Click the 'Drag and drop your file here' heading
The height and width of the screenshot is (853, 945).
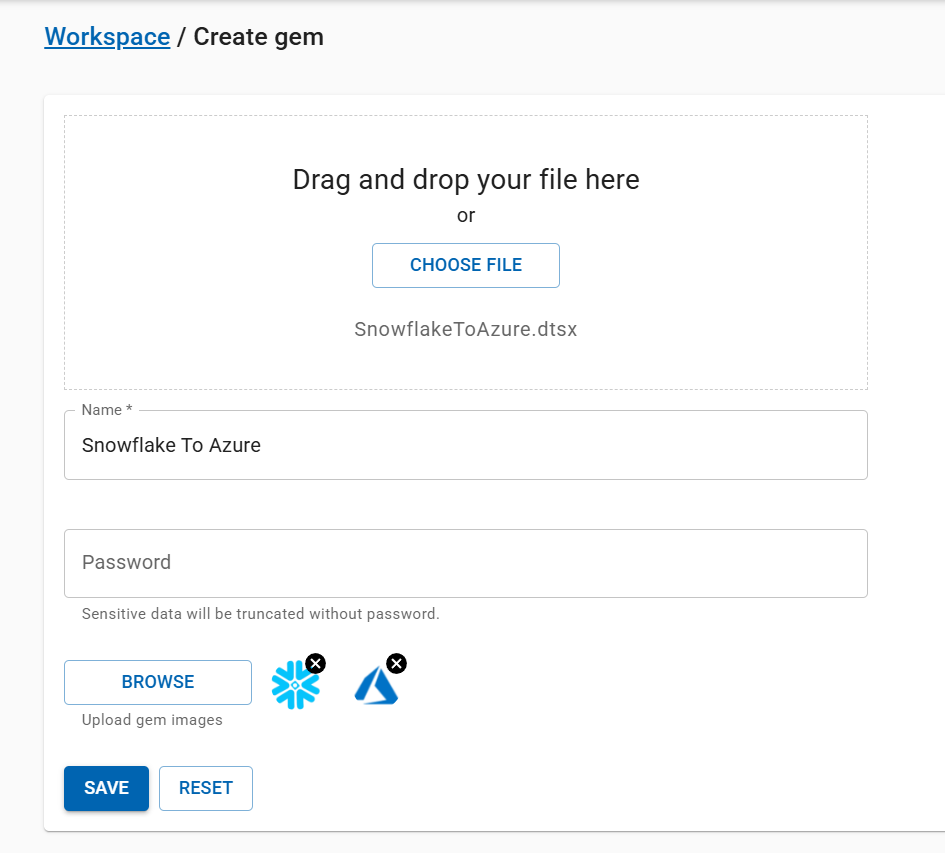point(465,180)
